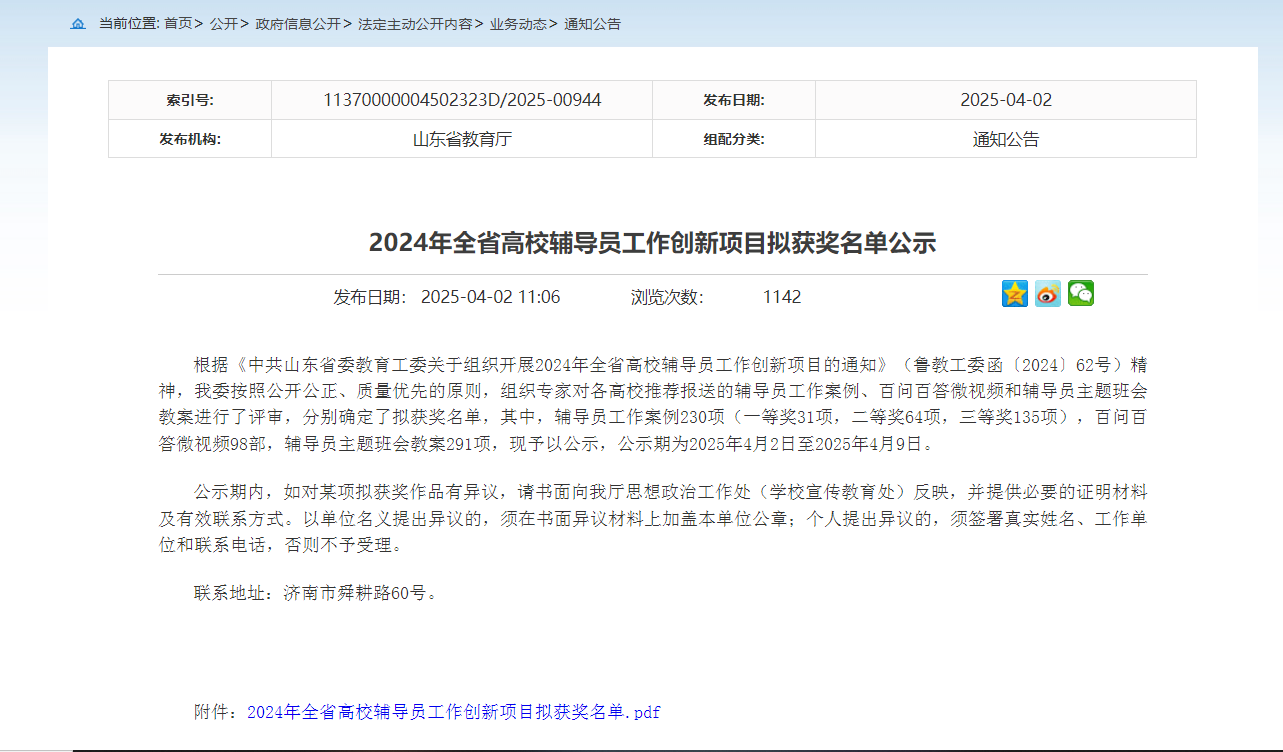The width and height of the screenshot is (1283, 752).
Task: Open the attachment 2024年全省高校辅导员工作创新项目拟获奖名单.pdf
Action: pyautogui.click(x=453, y=712)
